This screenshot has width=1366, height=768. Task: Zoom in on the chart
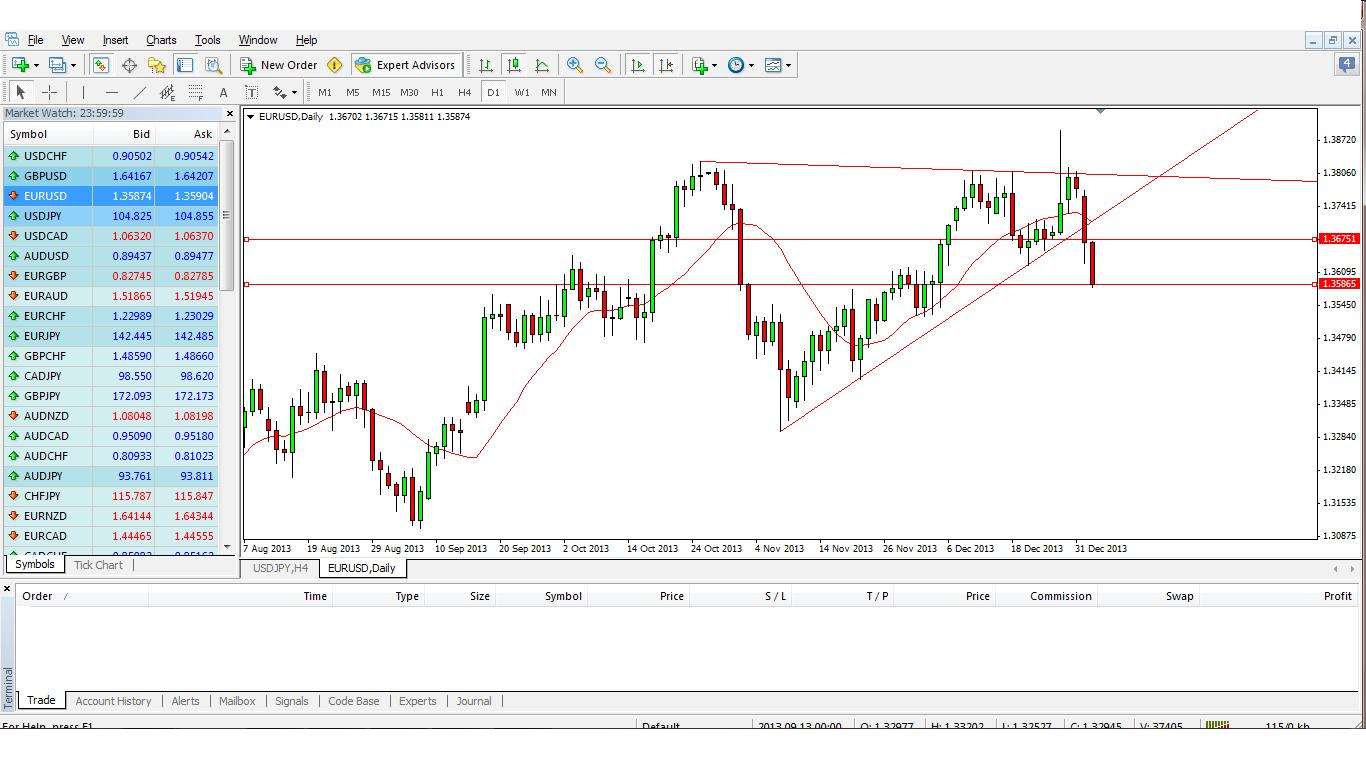point(575,65)
